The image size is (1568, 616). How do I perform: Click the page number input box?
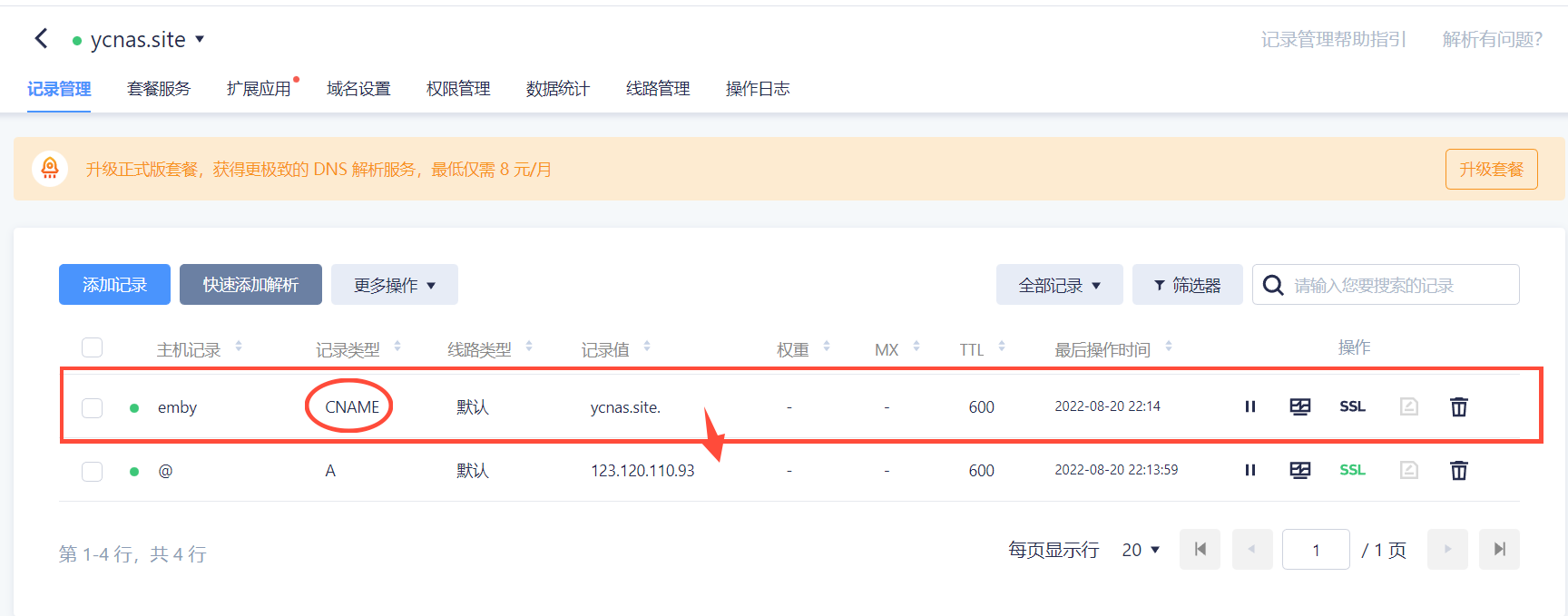pos(1316,549)
